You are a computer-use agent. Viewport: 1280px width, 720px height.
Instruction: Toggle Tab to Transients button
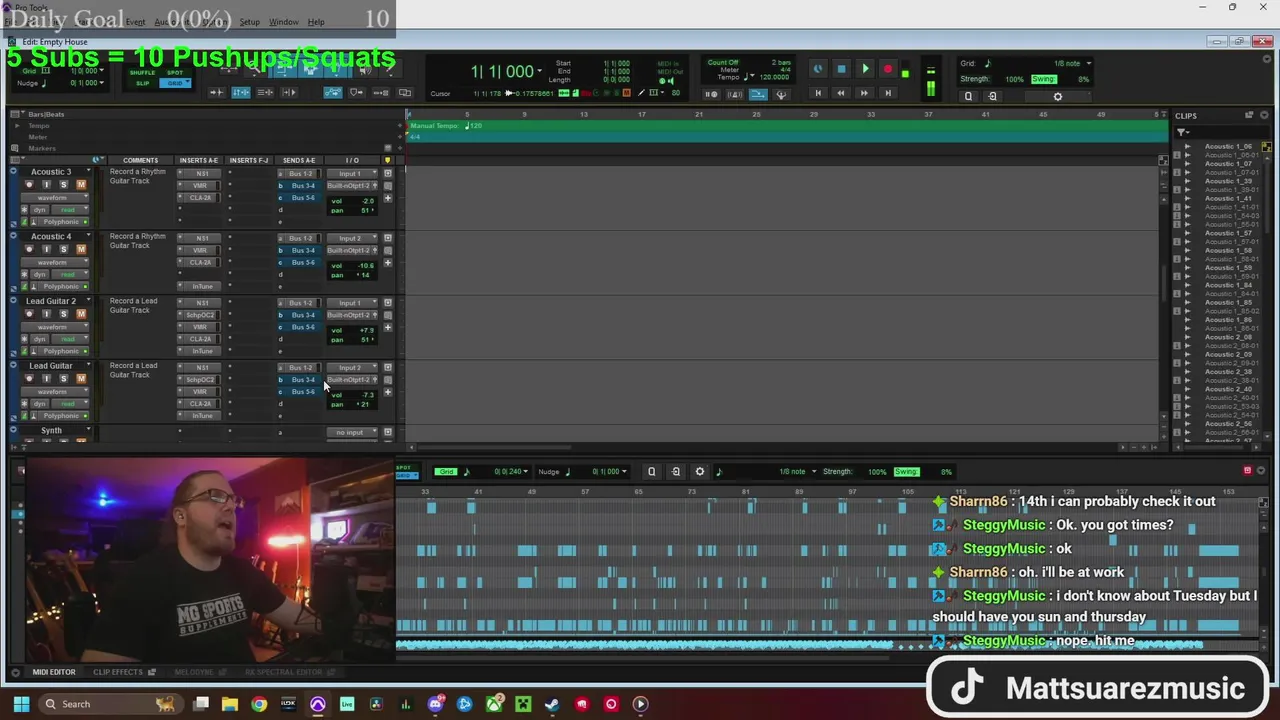[217, 93]
